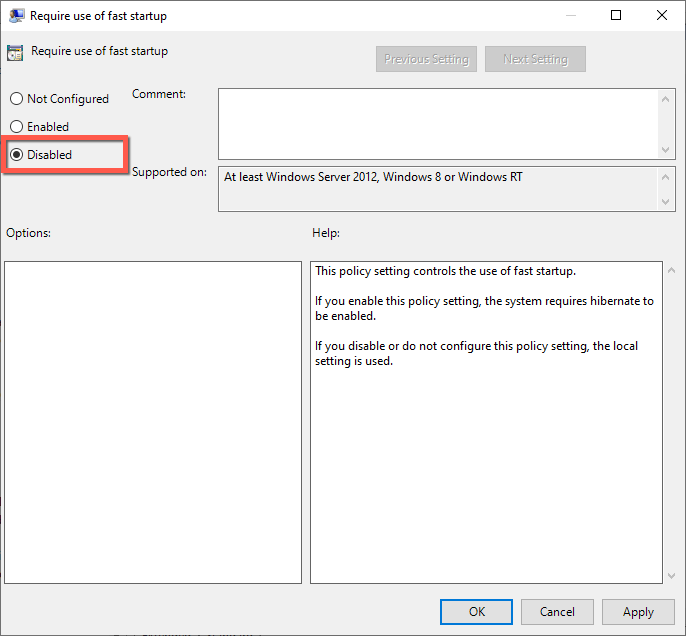Choose the Enabled radio option
686x636 pixels.
point(16,127)
